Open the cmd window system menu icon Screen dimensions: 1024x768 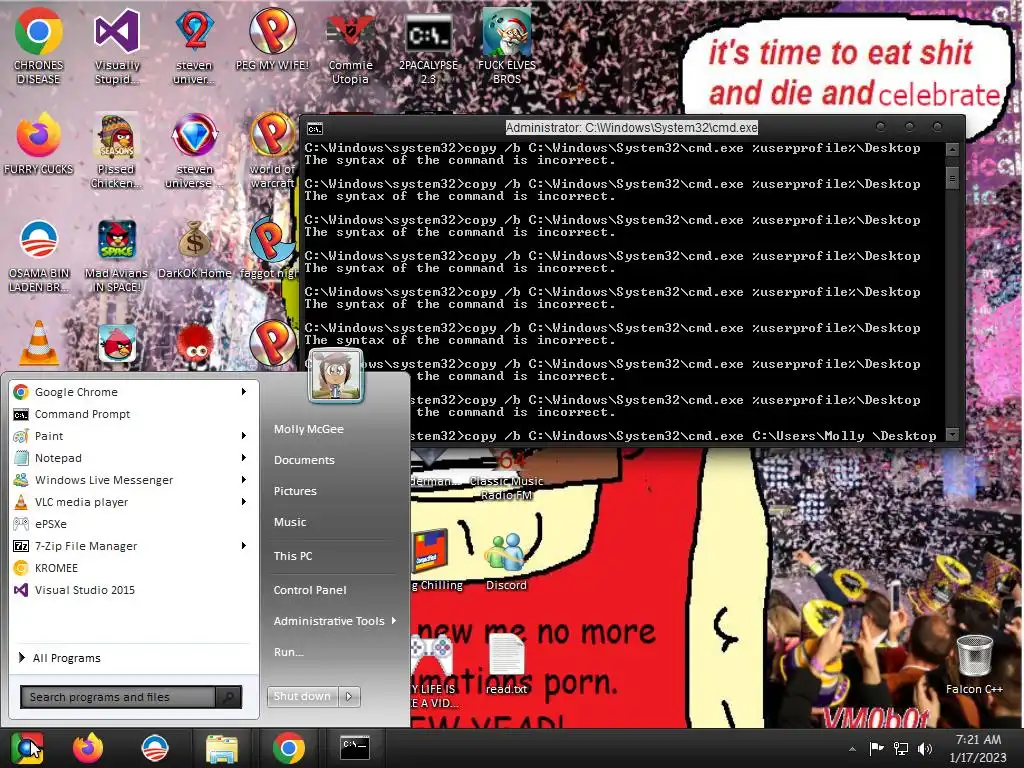[x=315, y=128]
